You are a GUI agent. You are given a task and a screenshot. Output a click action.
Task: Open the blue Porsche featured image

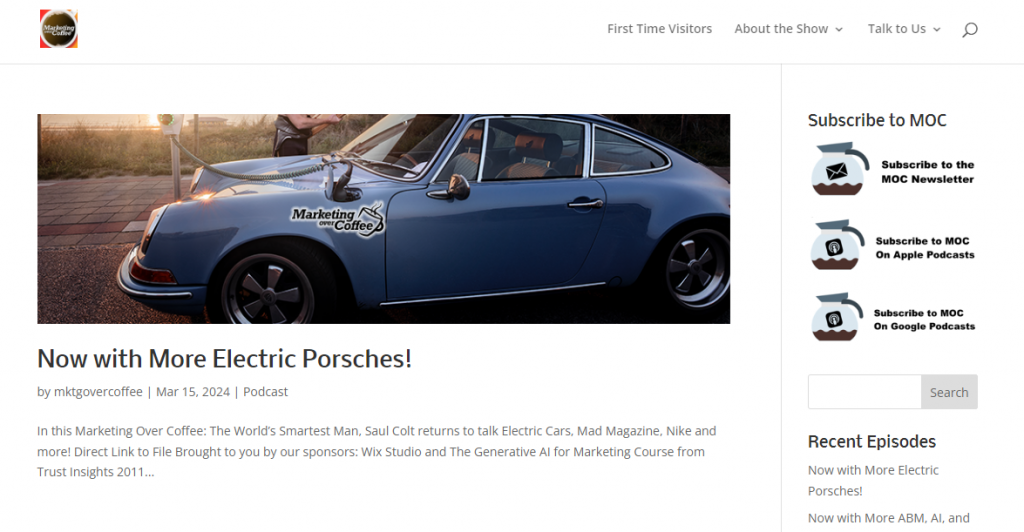383,219
